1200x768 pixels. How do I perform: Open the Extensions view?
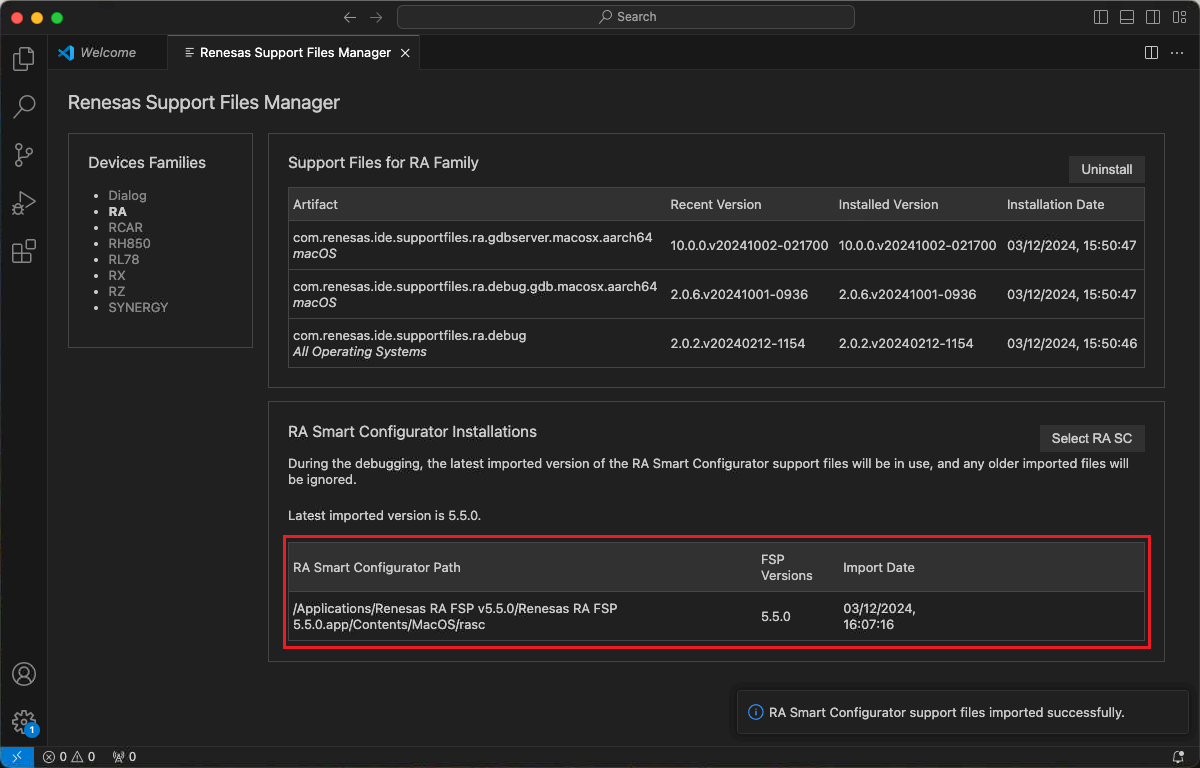click(x=24, y=251)
